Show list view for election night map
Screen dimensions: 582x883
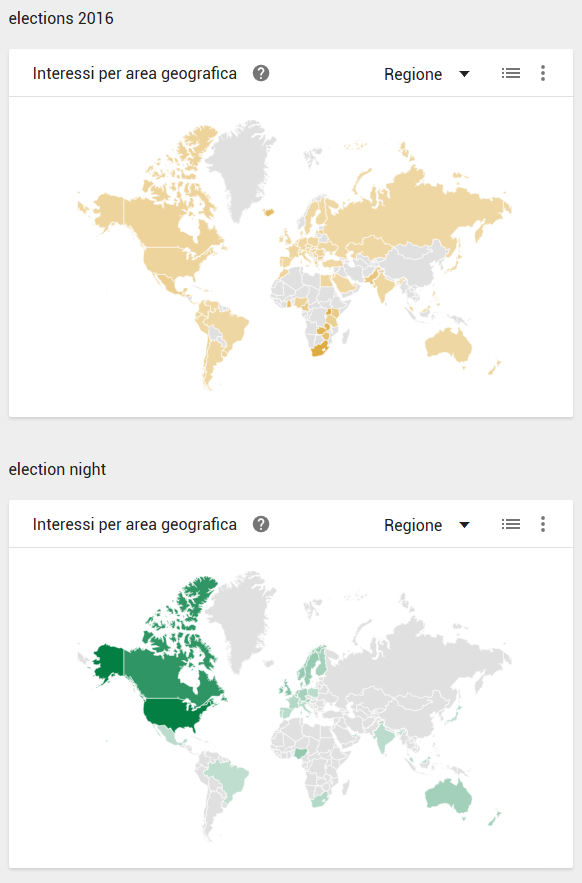pyautogui.click(x=510, y=524)
